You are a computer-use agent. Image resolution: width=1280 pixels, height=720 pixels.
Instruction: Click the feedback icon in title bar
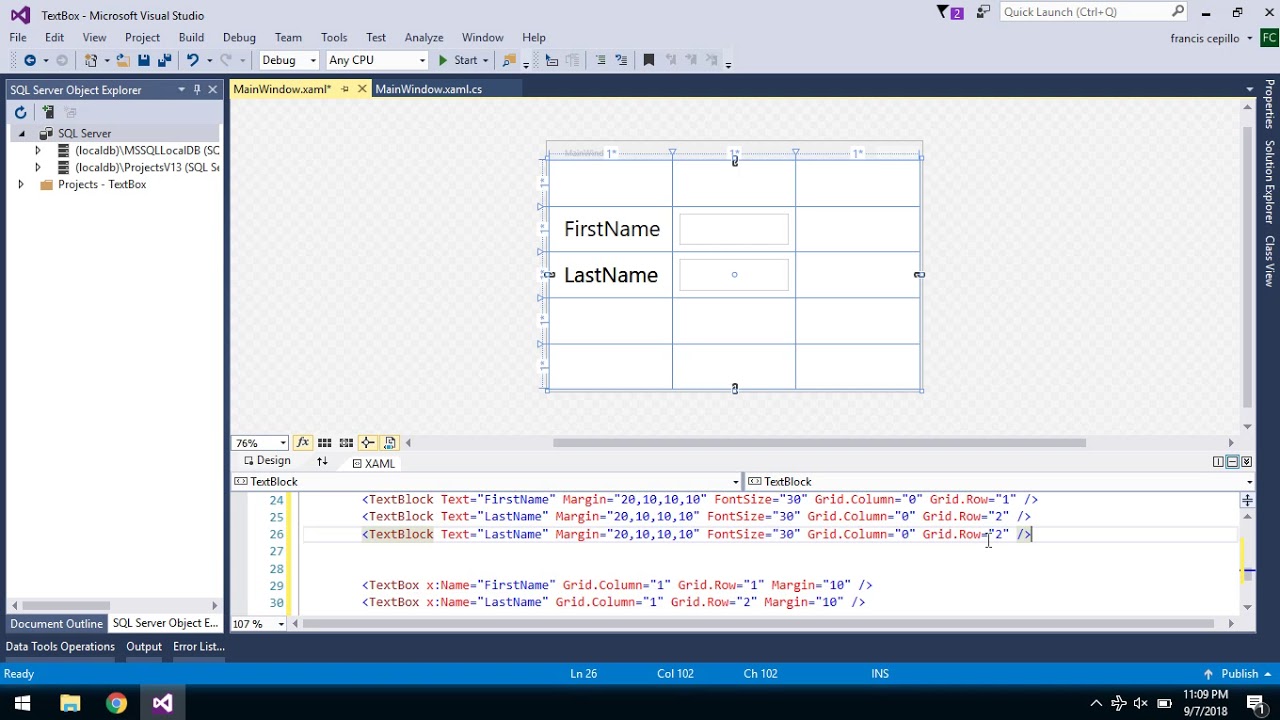coord(984,12)
